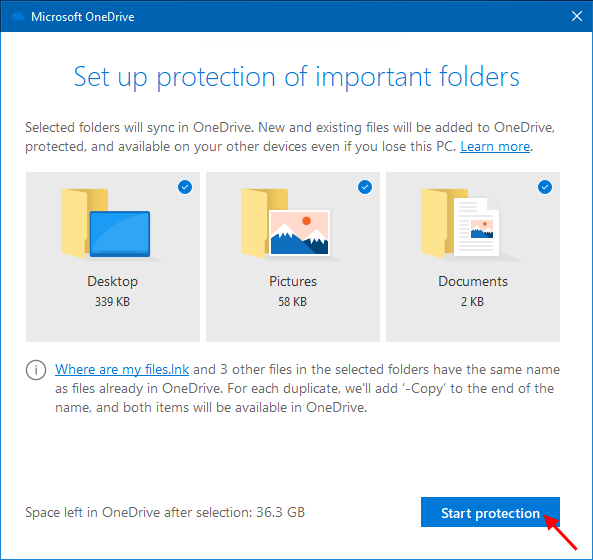Click the circled info icon beside the duplicate notice

pyautogui.click(x=36, y=369)
